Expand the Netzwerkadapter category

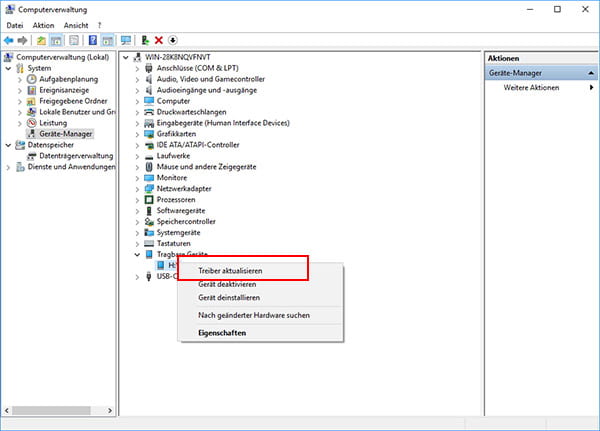tap(137, 188)
